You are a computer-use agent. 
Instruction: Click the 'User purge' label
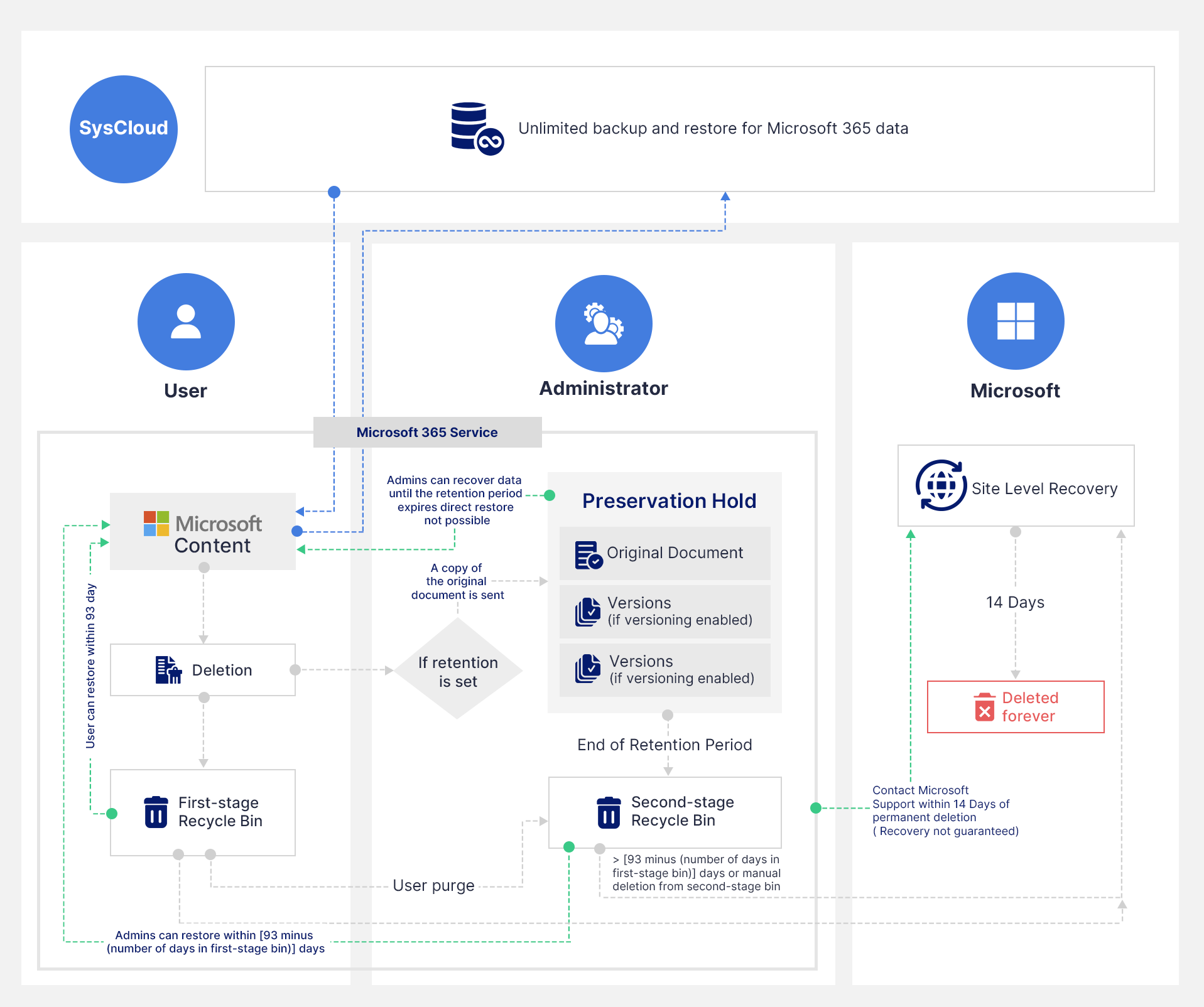pyautogui.click(x=433, y=886)
